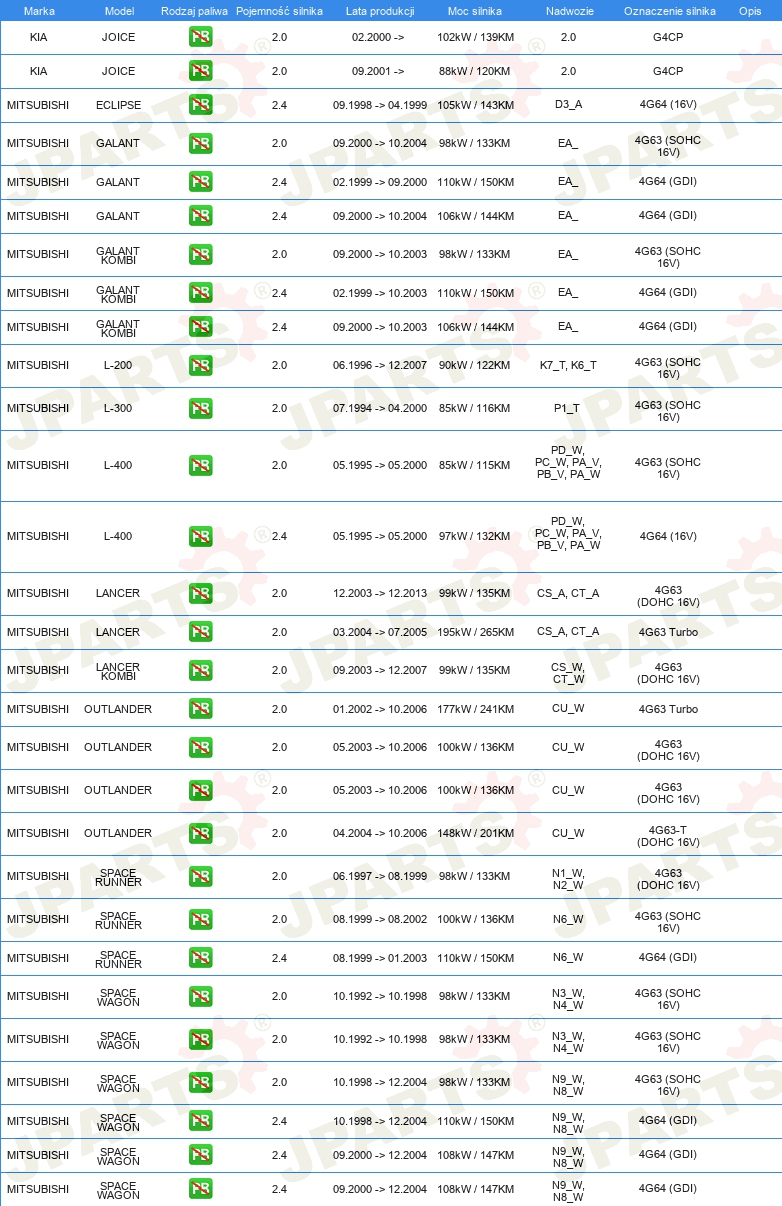Select power value 105kW / 143KM
782x1206 pixels.
(x=475, y=106)
